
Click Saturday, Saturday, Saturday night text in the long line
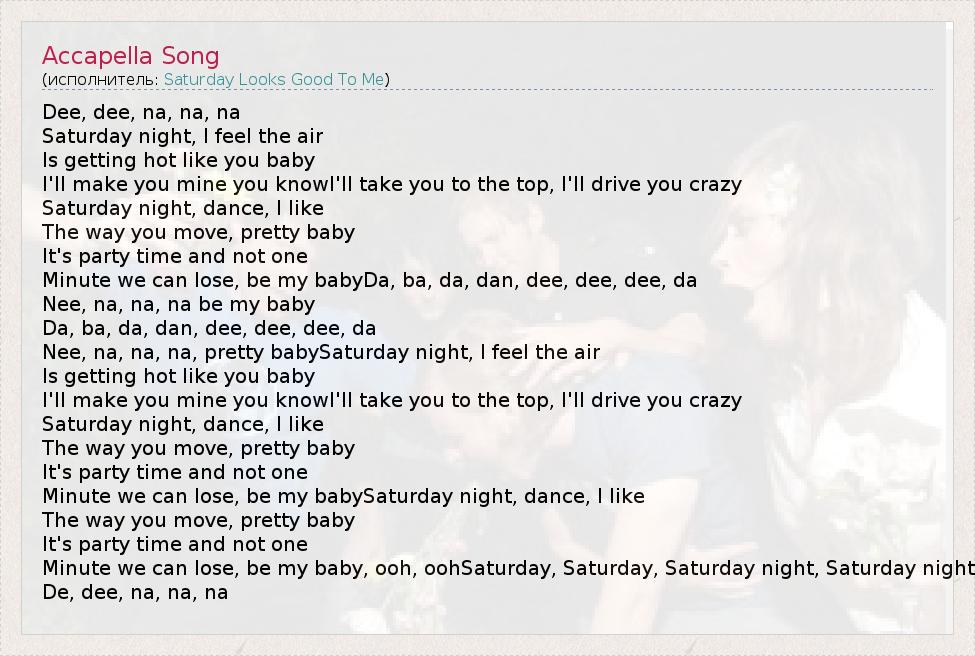(640, 568)
